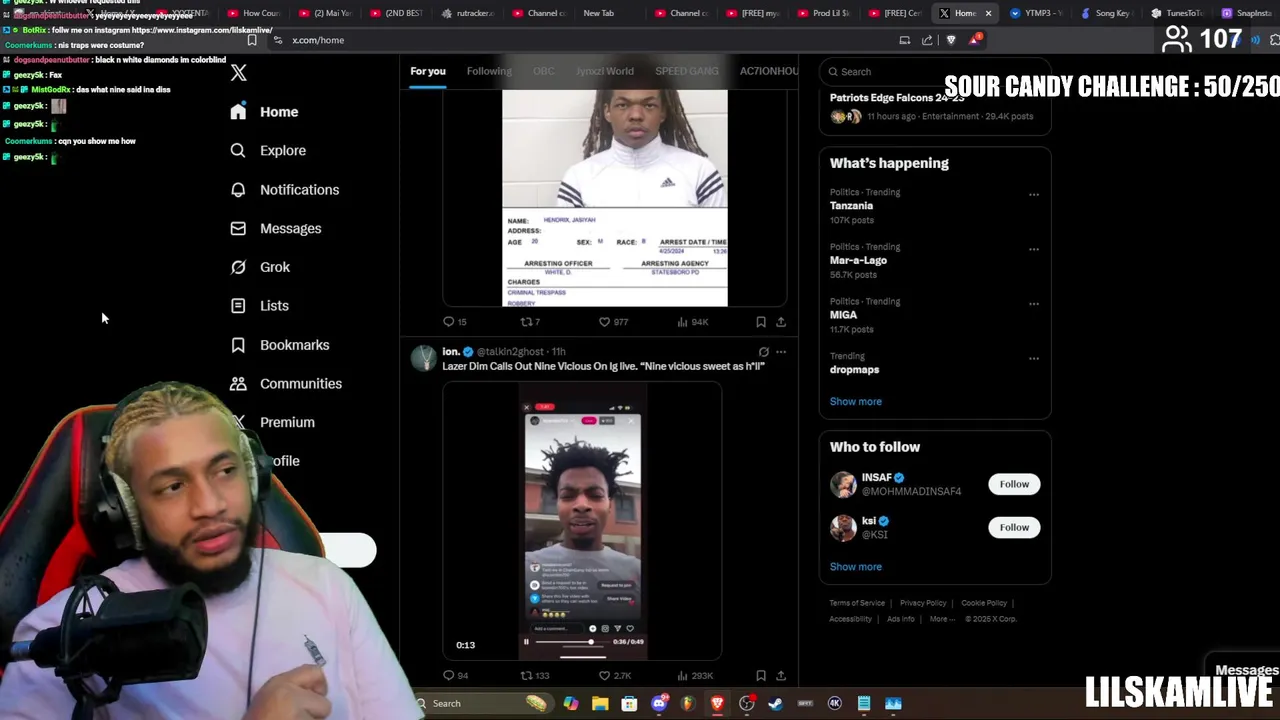Screen dimensions: 1280x720
Task: Like the post with 977 likes
Action: pos(613,322)
